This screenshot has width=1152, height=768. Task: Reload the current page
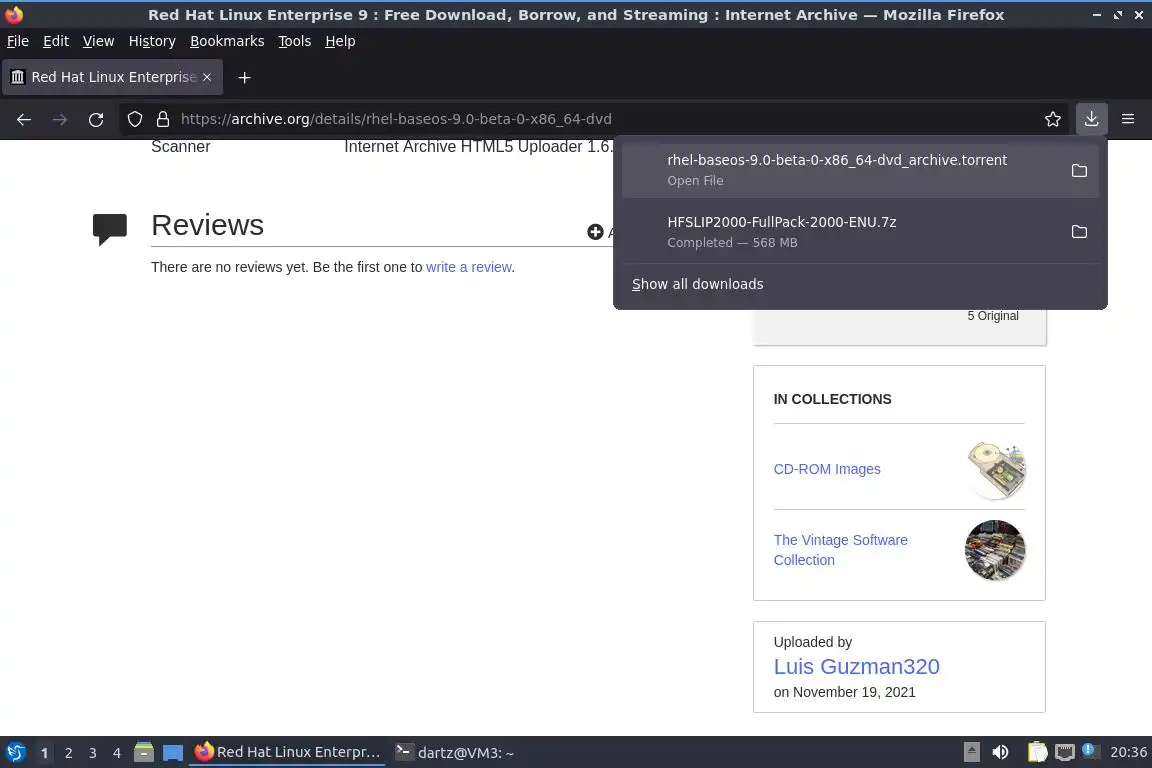(x=96, y=119)
